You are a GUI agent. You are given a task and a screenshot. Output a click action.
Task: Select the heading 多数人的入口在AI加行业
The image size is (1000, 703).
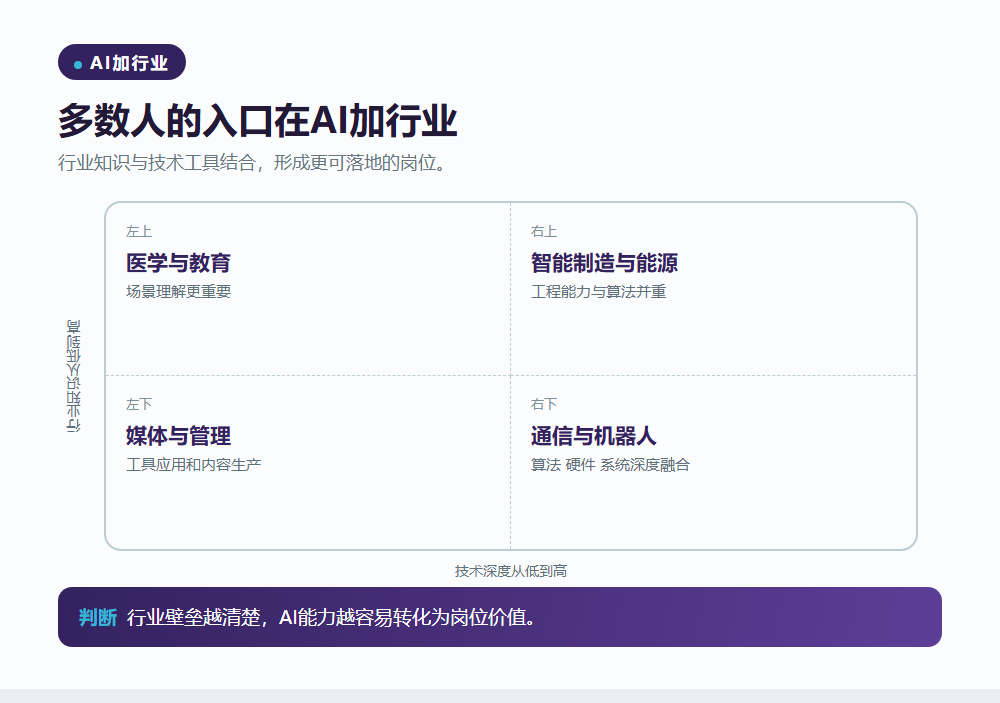pos(258,120)
